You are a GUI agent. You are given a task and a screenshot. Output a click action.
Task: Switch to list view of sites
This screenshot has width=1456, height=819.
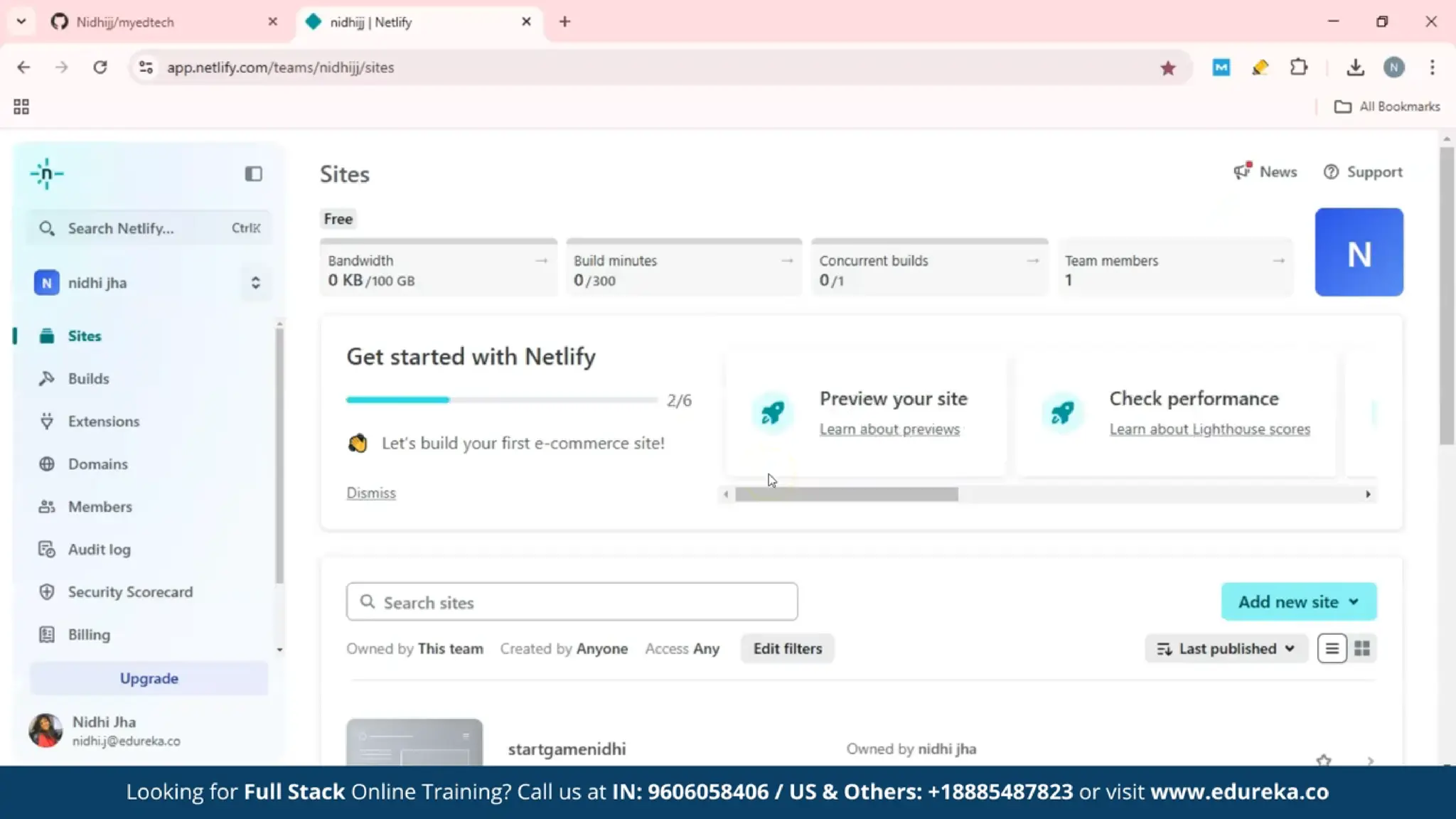tap(1332, 648)
